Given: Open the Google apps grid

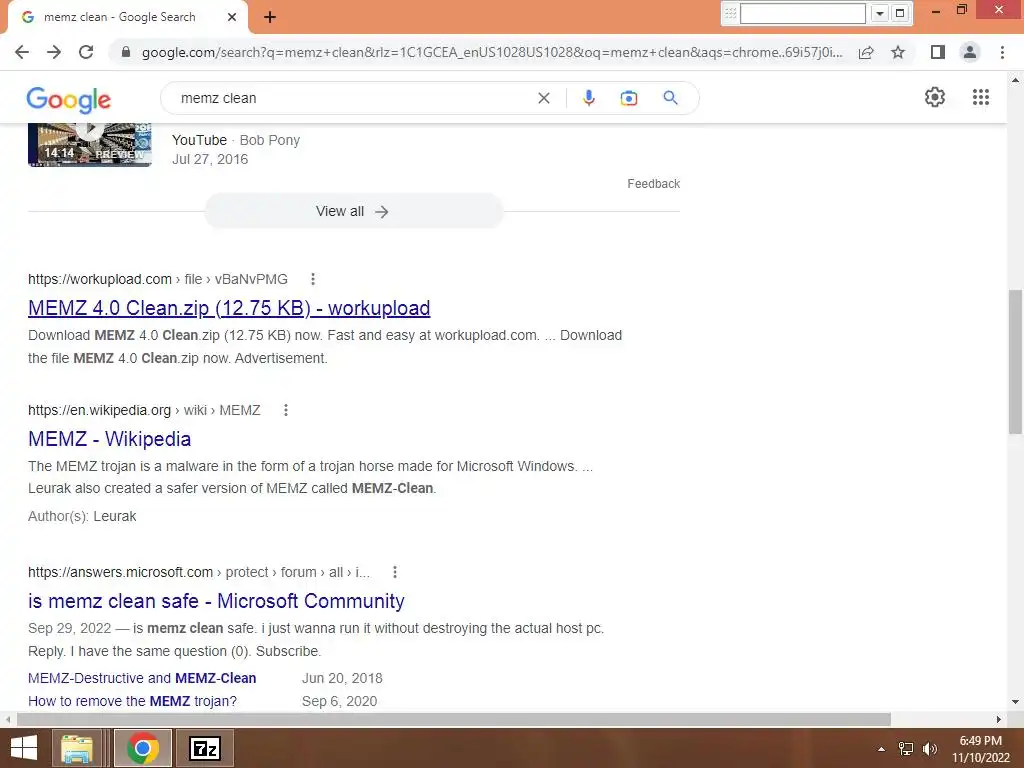Looking at the screenshot, I should pyautogui.click(x=980, y=97).
